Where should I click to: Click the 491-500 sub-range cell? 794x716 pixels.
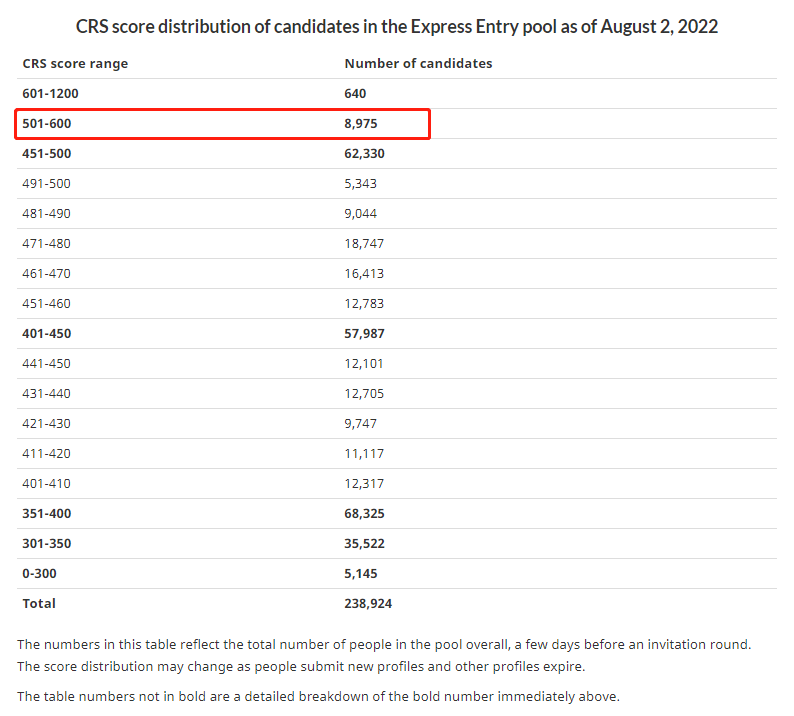click(46, 183)
